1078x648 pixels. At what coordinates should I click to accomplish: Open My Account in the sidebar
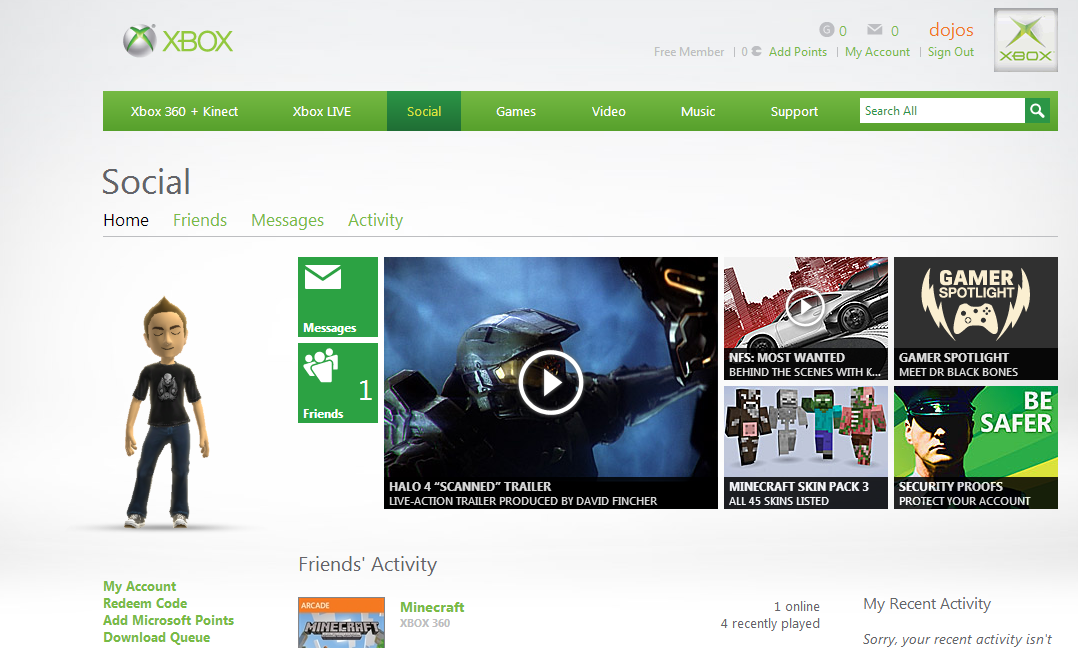point(140,586)
